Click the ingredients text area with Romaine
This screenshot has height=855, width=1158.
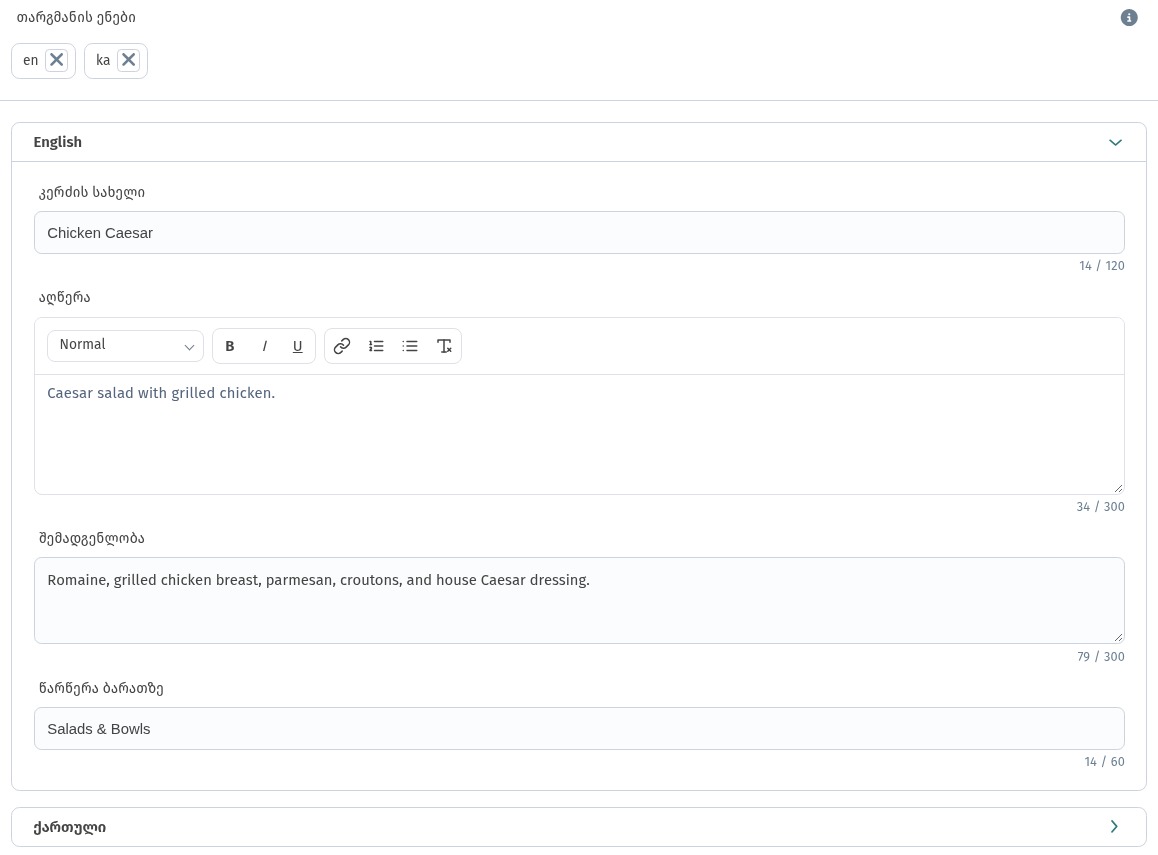click(579, 600)
